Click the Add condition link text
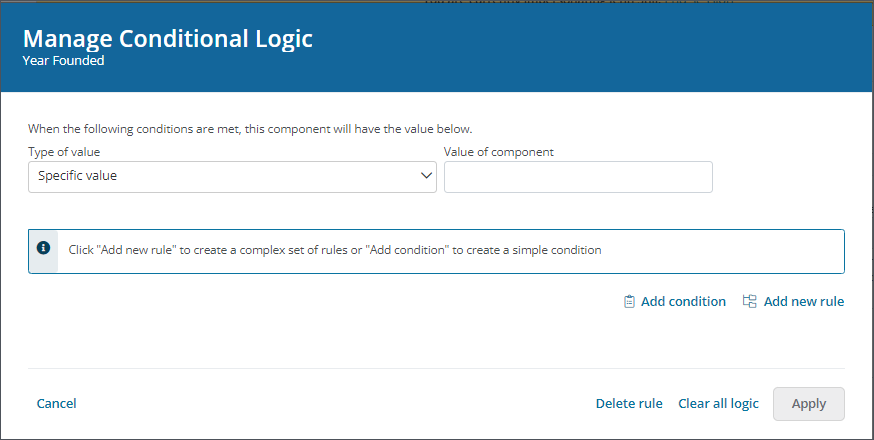The height and width of the screenshot is (440, 874). (x=683, y=301)
